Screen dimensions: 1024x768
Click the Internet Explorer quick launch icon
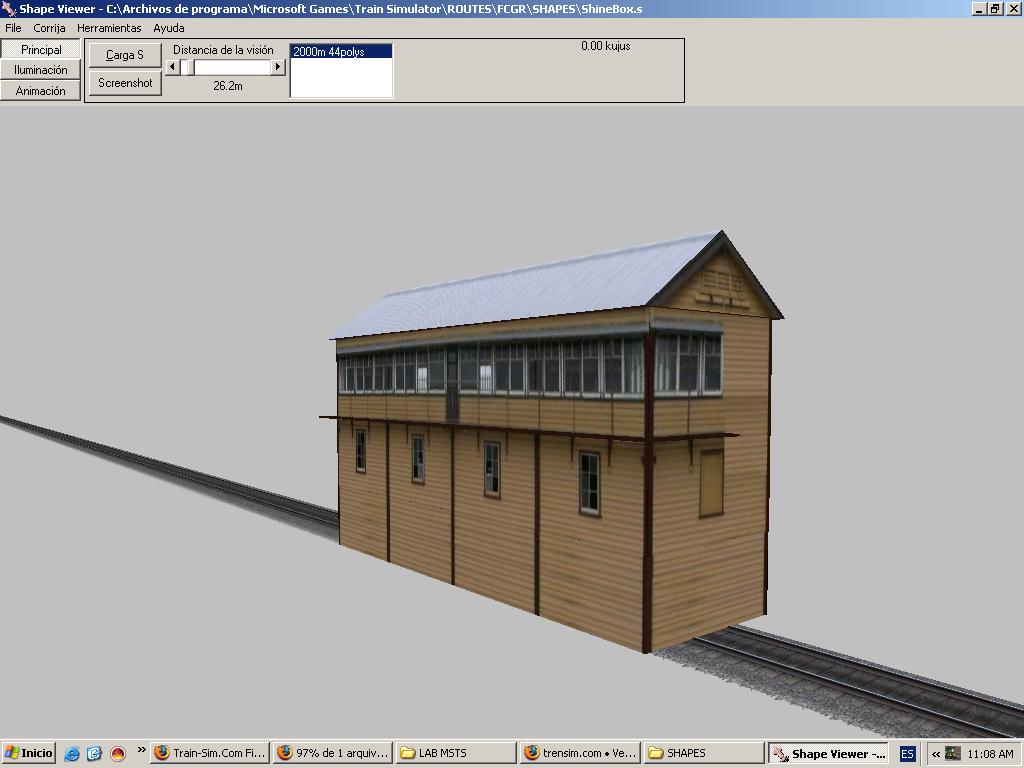[71, 753]
